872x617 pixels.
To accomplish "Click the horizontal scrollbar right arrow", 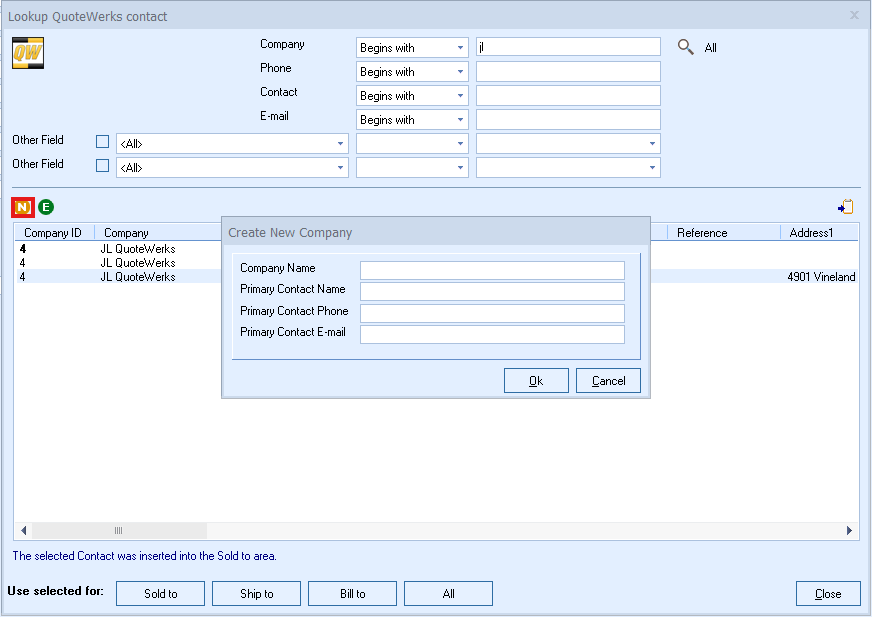I will point(849,530).
